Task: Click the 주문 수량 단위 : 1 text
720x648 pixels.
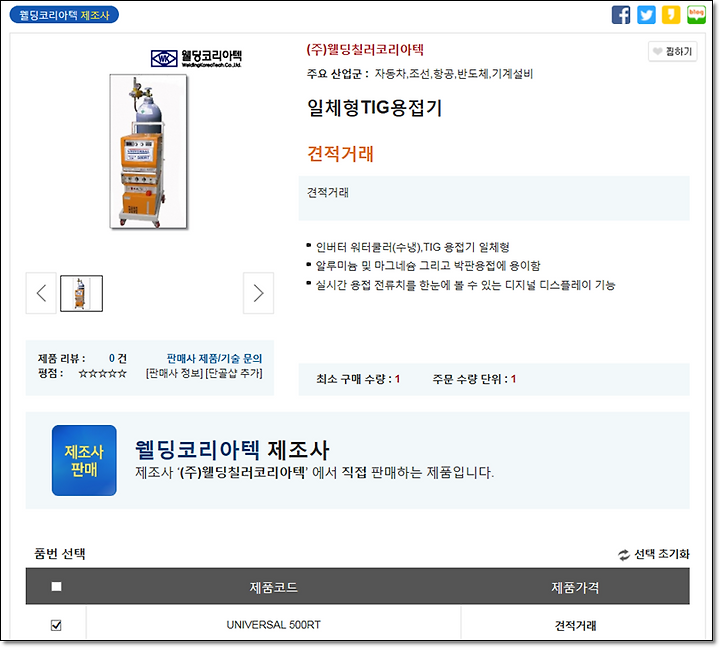Action: click(474, 379)
